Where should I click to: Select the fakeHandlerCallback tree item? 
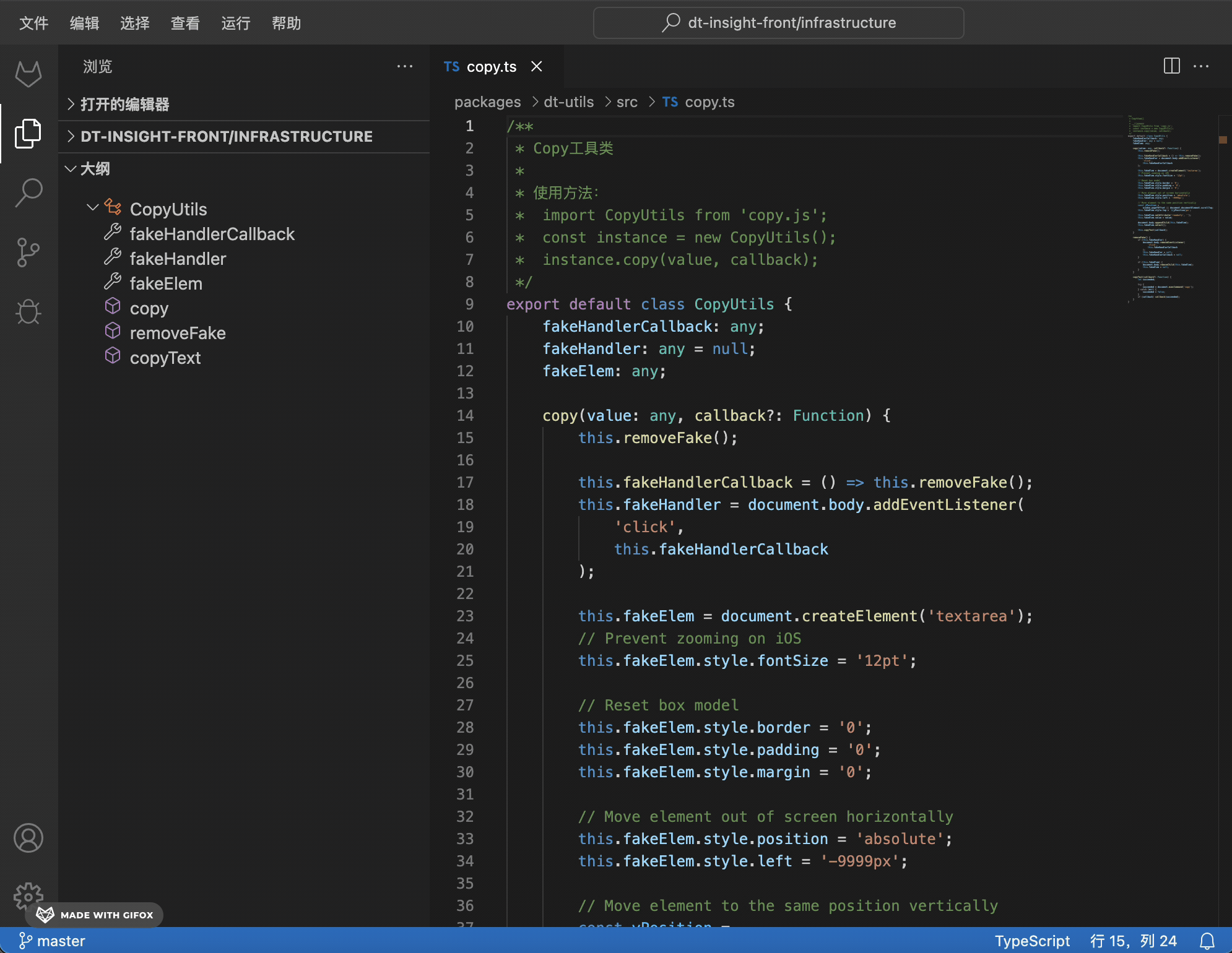[x=212, y=233]
